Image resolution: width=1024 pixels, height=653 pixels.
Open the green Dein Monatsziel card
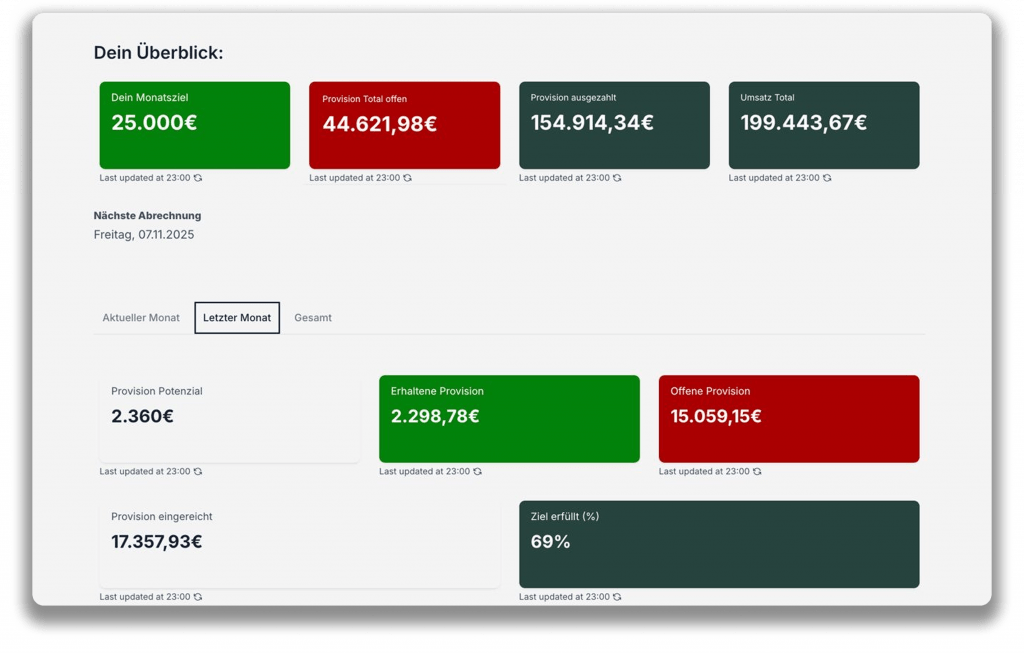pos(195,125)
